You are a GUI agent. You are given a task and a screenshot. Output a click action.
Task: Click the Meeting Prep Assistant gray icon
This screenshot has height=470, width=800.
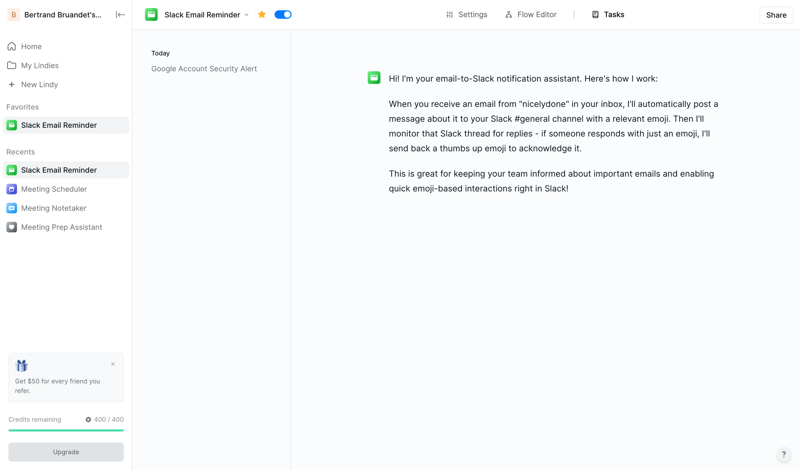(11, 227)
